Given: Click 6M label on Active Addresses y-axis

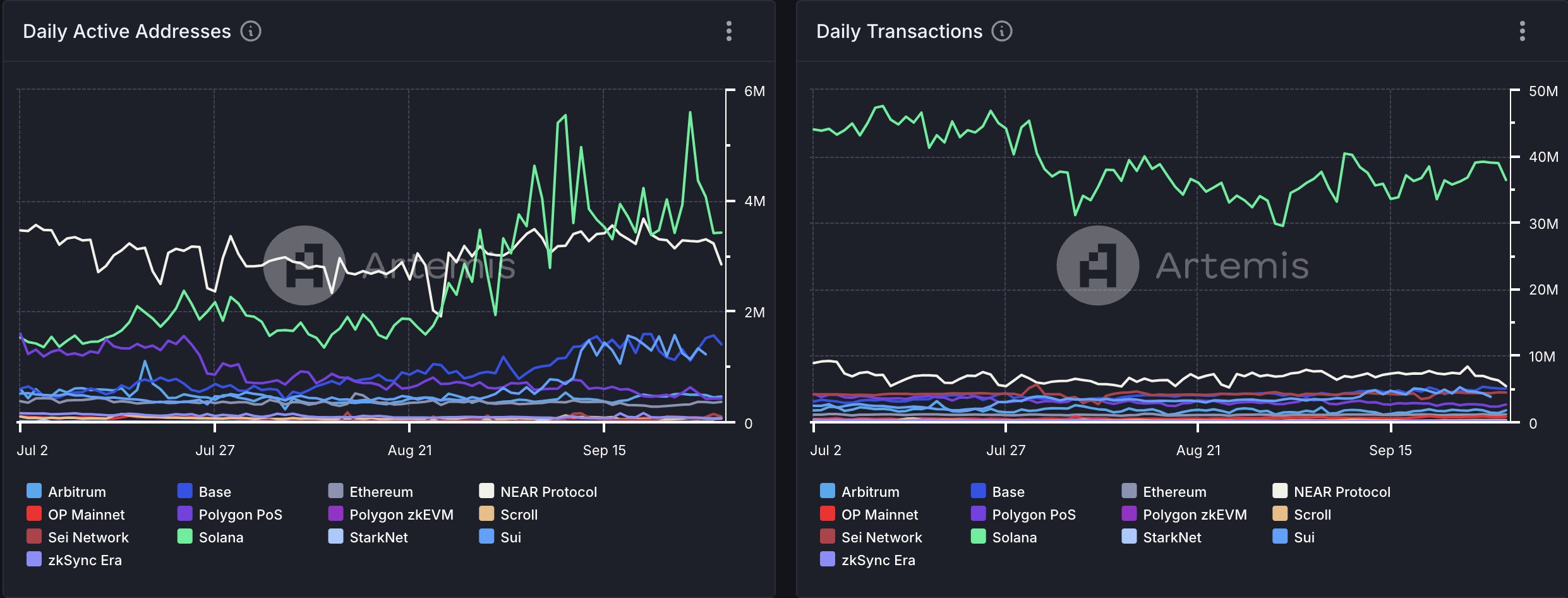Looking at the screenshot, I should [x=754, y=91].
